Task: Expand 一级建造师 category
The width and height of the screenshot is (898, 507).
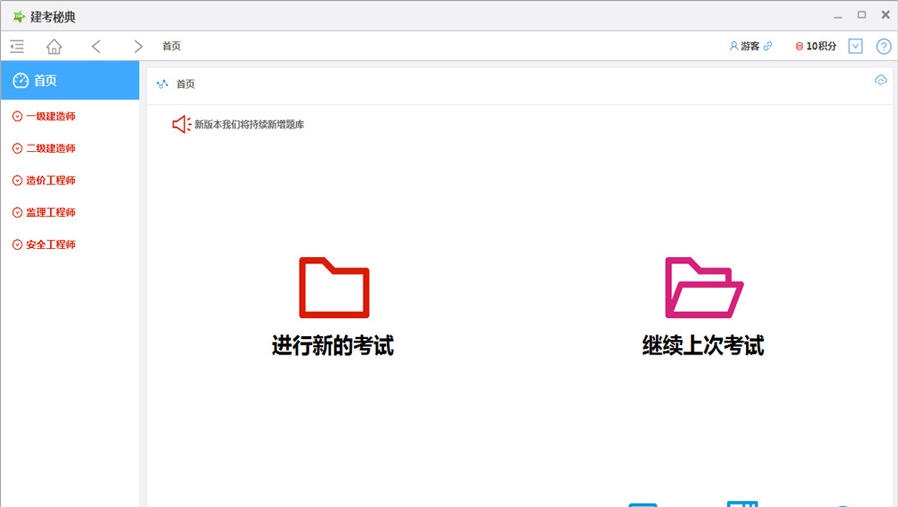Action: pyautogui.click(x=44, y=116)
